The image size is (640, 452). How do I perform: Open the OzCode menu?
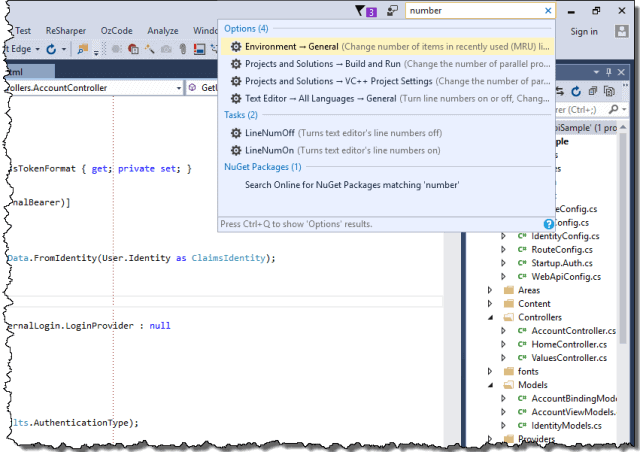coord(117,31)
